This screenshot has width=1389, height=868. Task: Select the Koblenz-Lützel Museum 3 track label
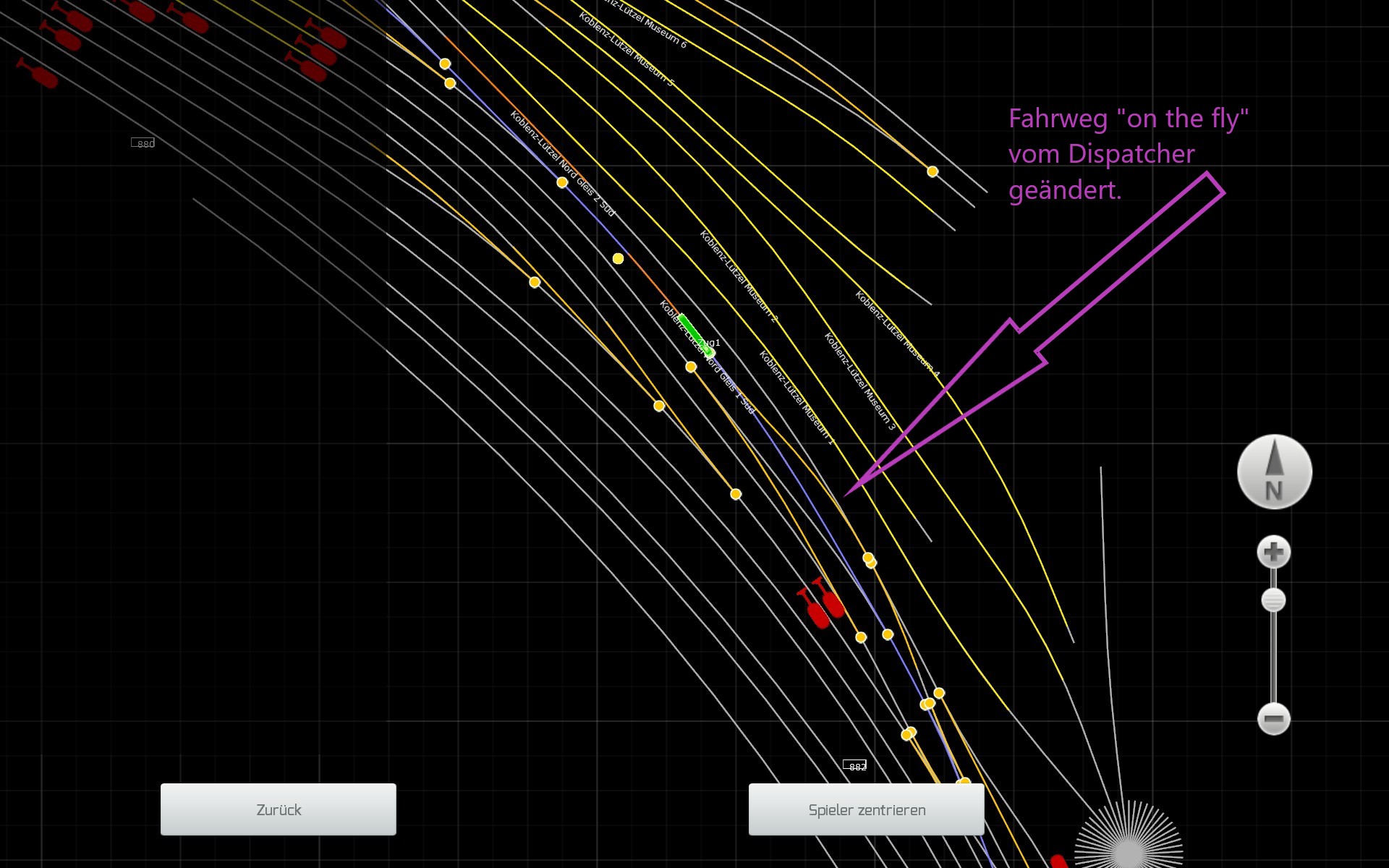(x=859, y=381)
